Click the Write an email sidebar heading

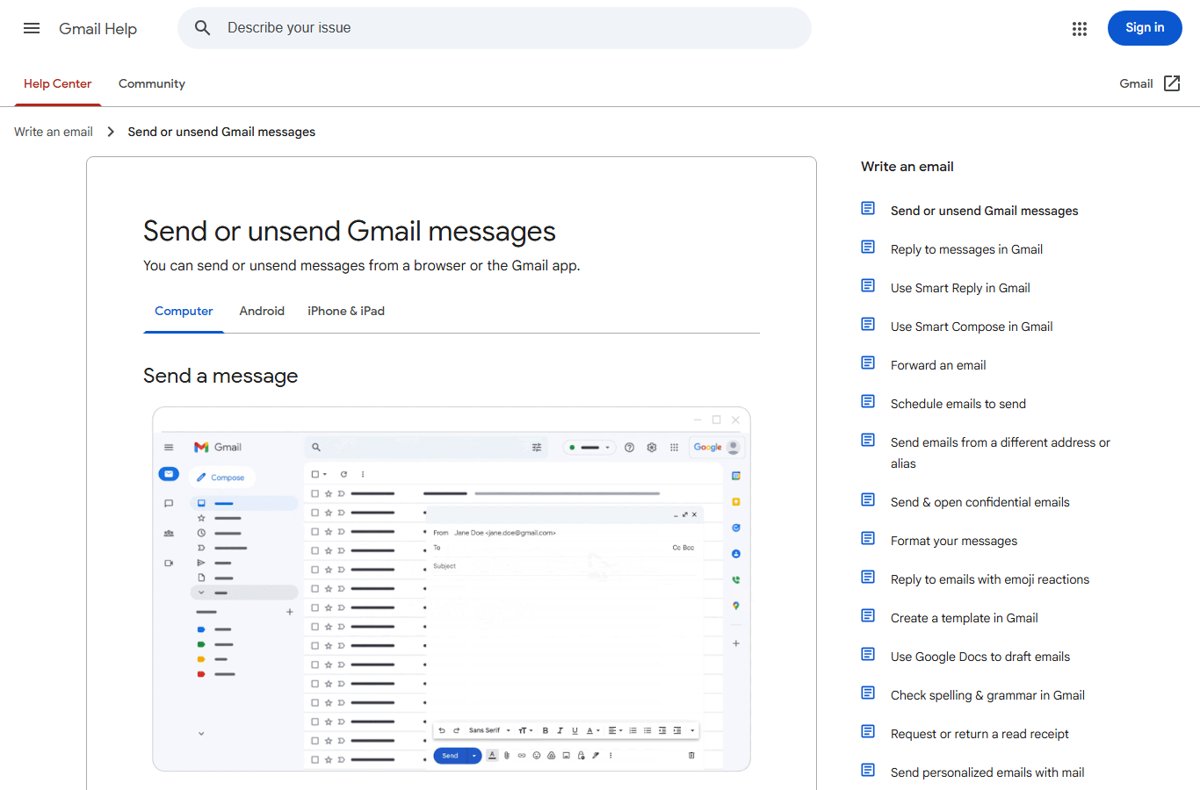pos(907,167)
